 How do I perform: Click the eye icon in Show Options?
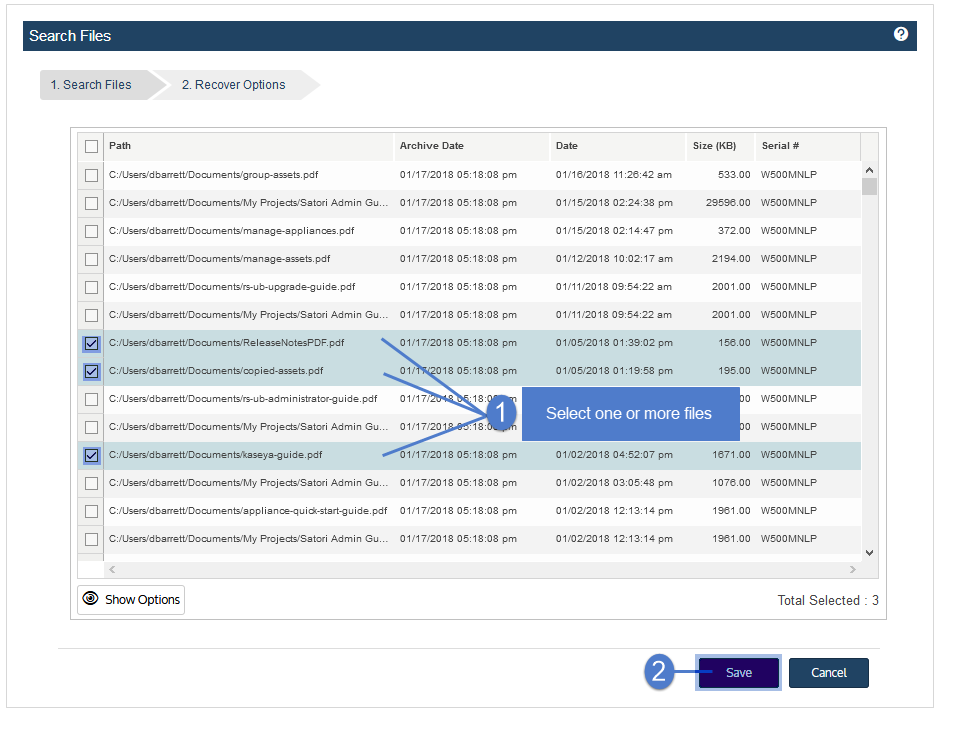point(90,599)
